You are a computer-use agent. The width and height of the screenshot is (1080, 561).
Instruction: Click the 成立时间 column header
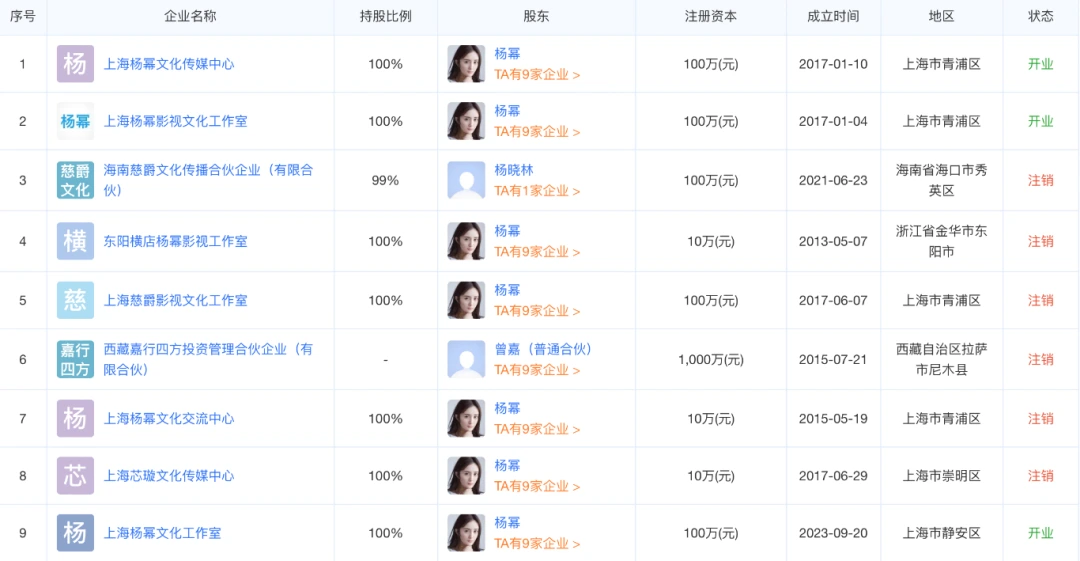(833, 16)
